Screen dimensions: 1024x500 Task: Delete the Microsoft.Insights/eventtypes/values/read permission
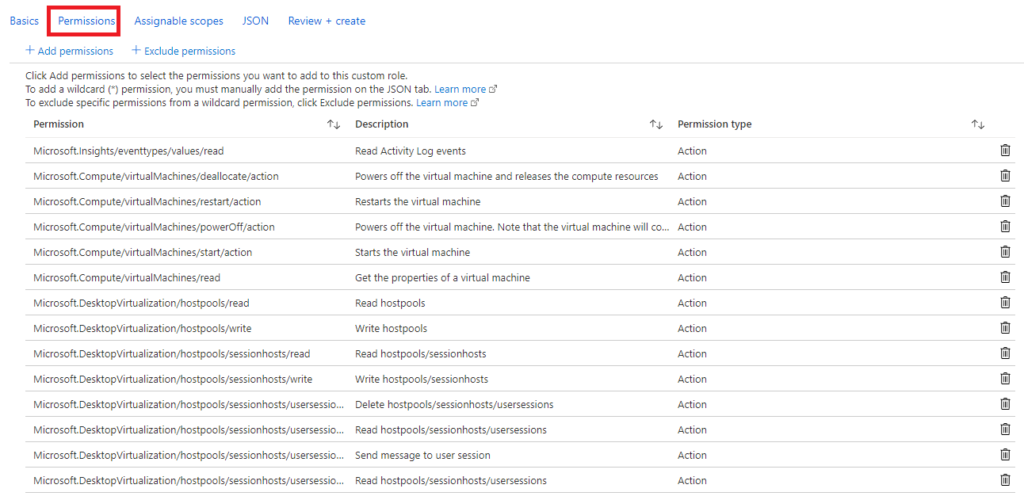tap(1005, 151)
